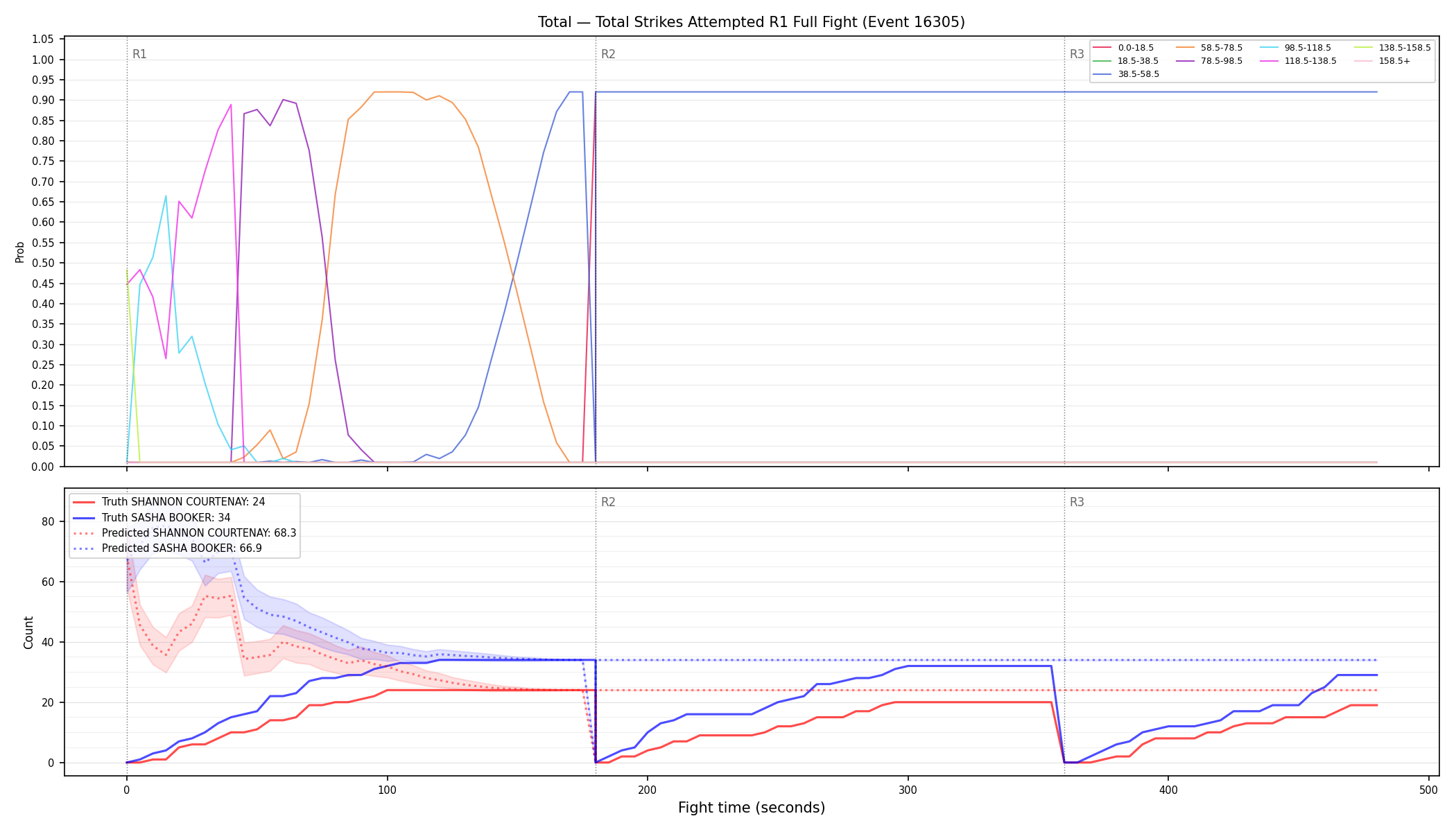This screenshot has height=832, width=1456.
Task: Select the 0.0-18.5 legend entry
Action: point(1124,48)
